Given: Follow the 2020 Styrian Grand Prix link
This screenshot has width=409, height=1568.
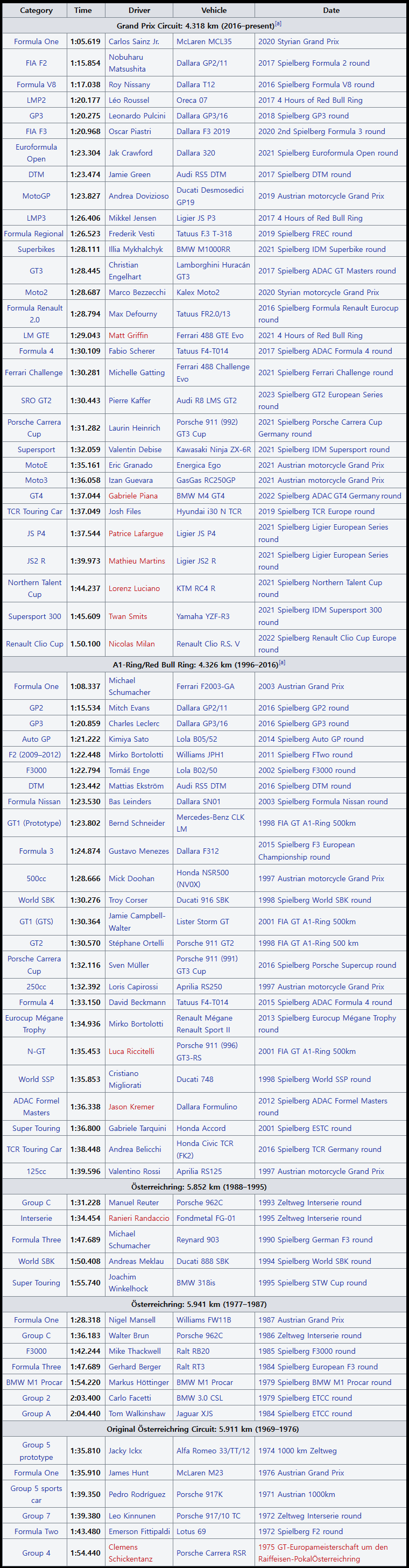Looking at the screenshot, I should (x=298, y=41).
